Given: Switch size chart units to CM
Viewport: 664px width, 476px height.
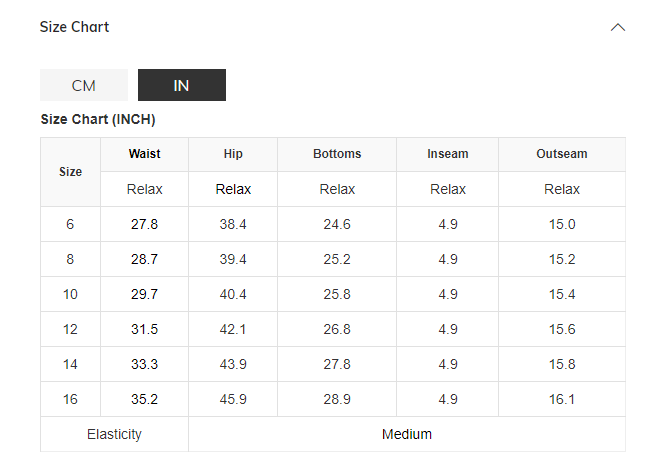Looking at the screenshot, I should click(x=84, y=85).
